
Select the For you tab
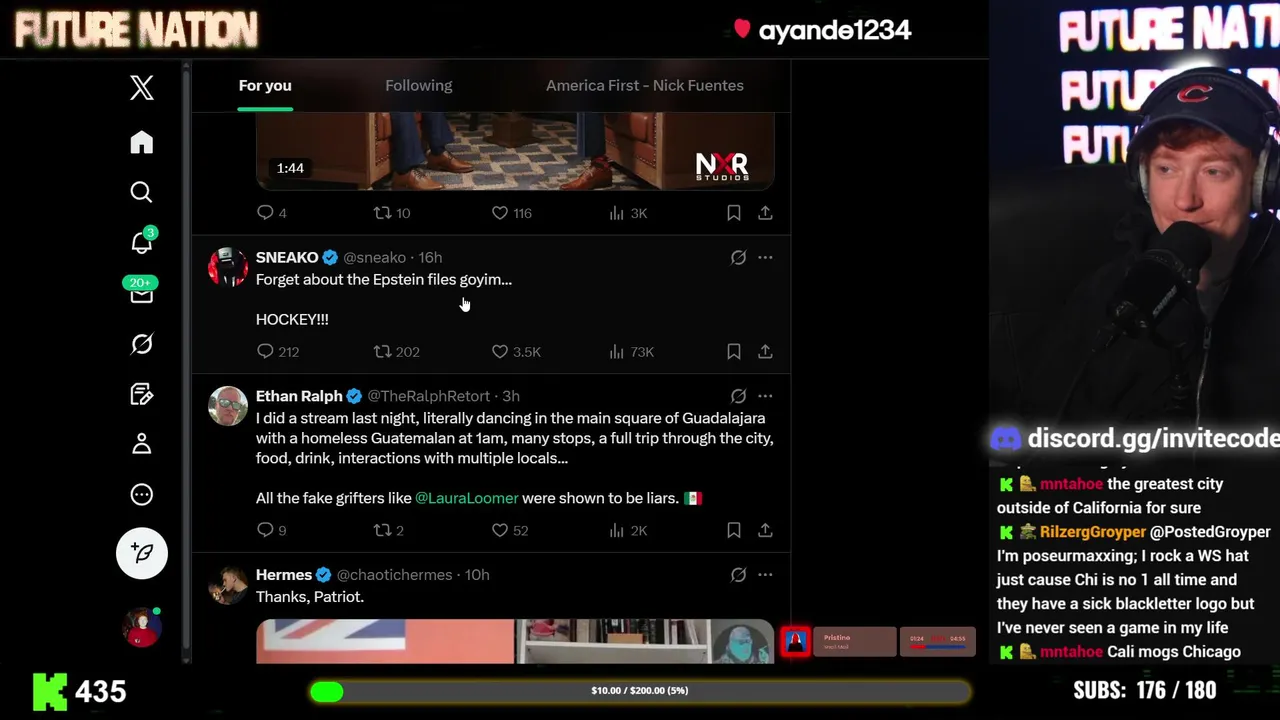point(265,85)
